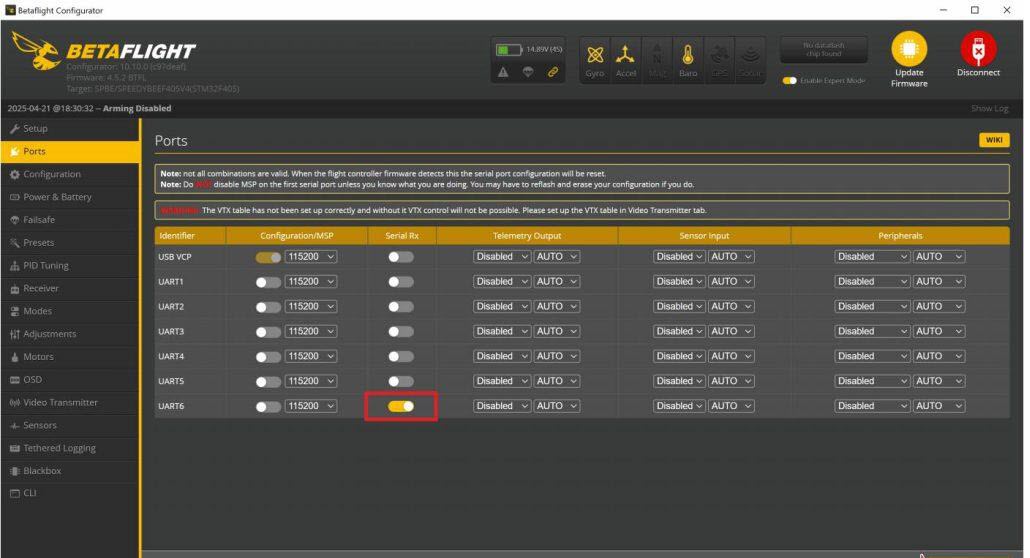Open UART1 Peripherals AUTO baud dropdown
This screenshot has height=558, width=1030.
[x=939, y=281]
